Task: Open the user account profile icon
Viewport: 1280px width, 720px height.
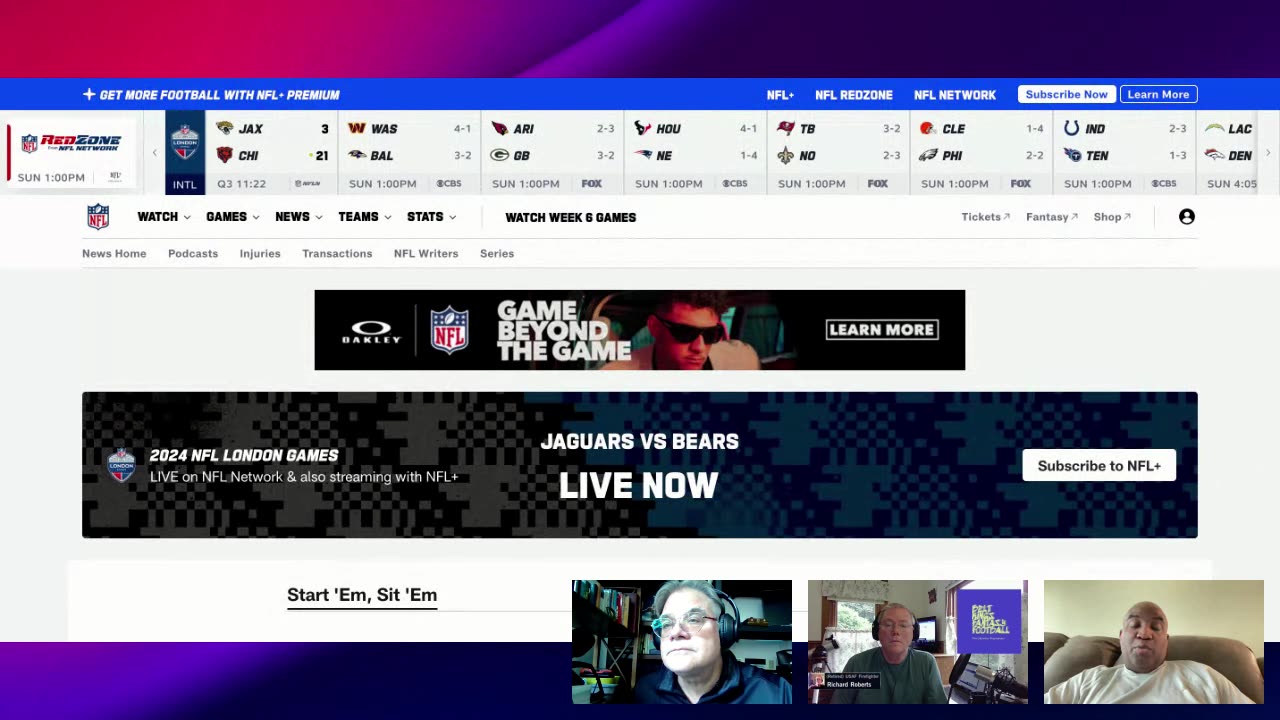Action: click(x=1187, y=217)
